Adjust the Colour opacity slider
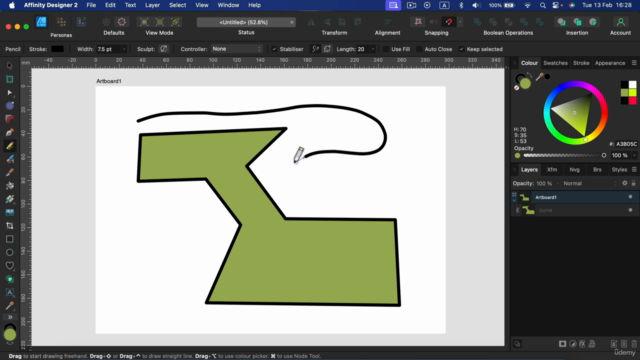The image size is (640, 360). coord(564,156)
